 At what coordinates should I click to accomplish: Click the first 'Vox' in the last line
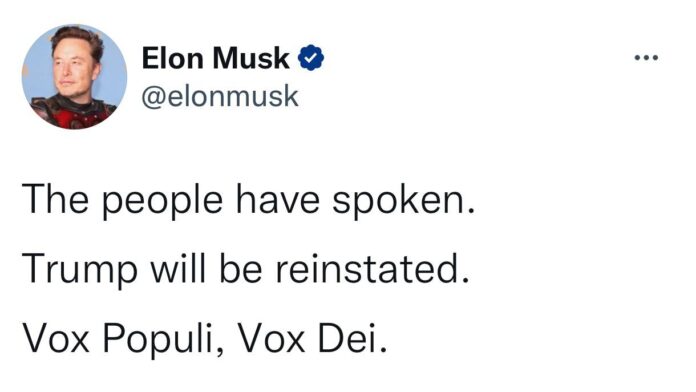(55, 338)
